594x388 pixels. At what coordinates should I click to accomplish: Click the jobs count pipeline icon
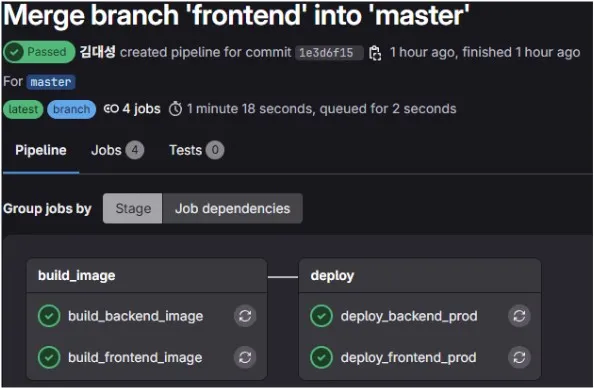(111, 109)
